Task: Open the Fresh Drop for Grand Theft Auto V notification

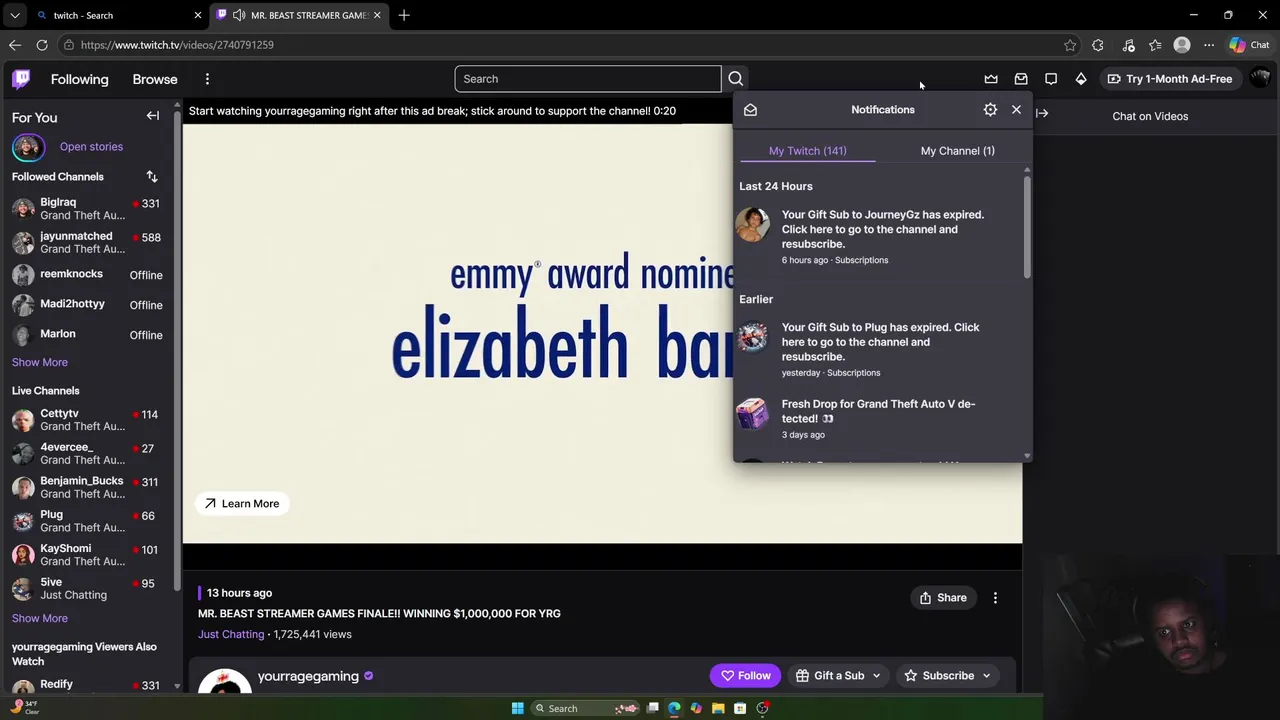Action: [878, 419]
